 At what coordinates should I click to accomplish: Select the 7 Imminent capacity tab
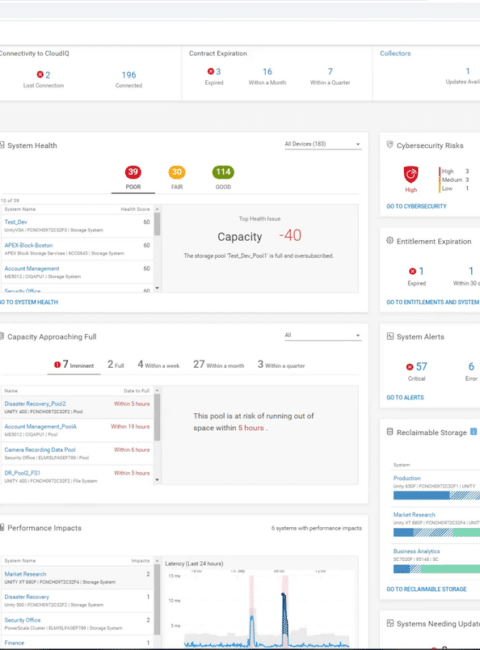pos(74,365)
